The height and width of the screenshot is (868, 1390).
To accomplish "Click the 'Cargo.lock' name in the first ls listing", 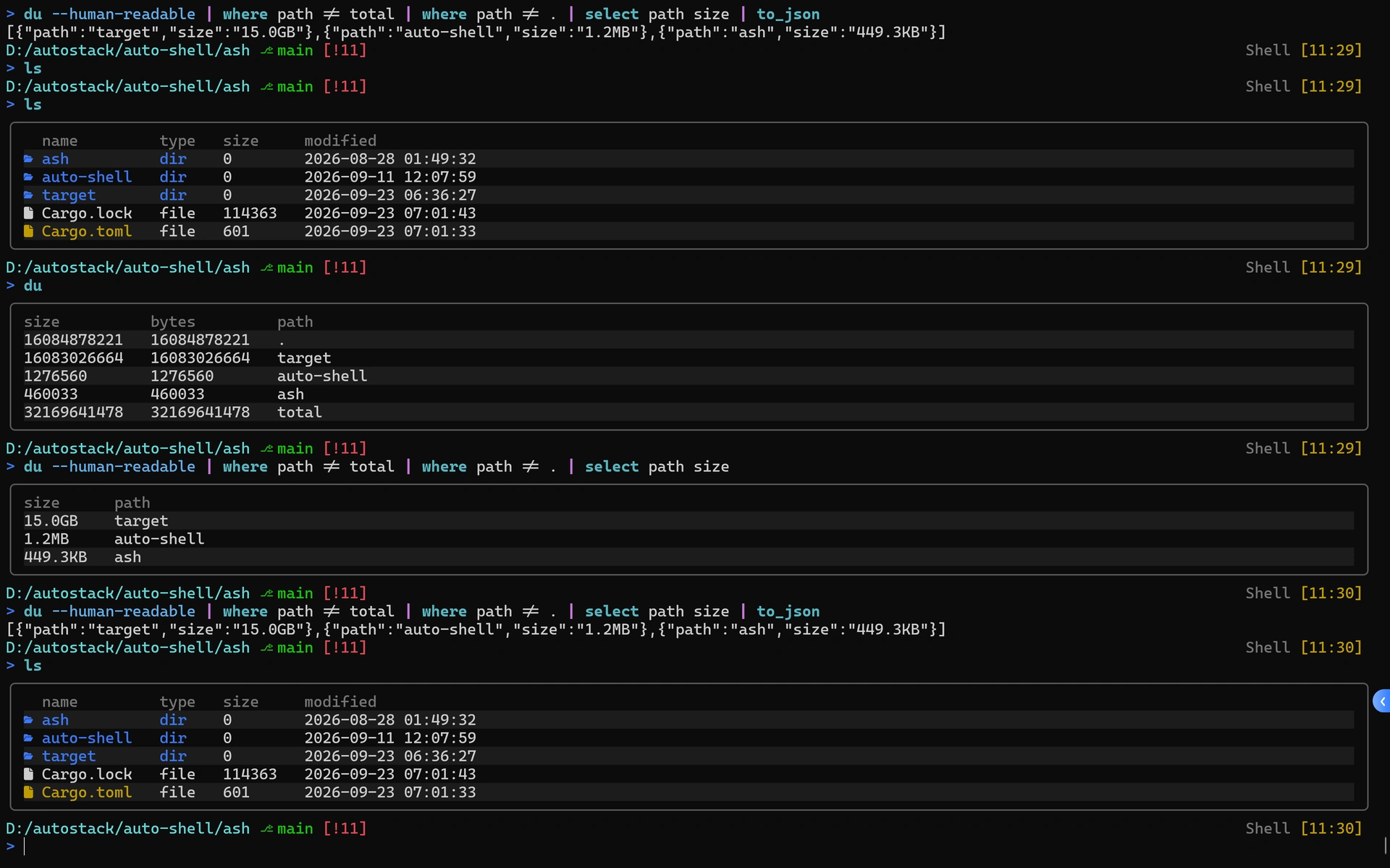I will click(x=86, y=213).
